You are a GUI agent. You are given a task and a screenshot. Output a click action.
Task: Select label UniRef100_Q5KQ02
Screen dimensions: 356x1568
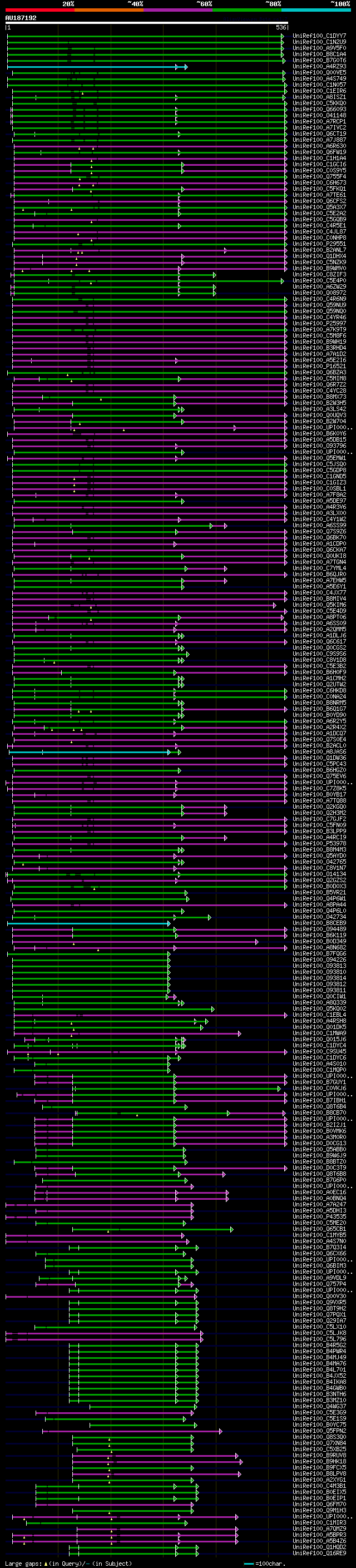tap(319, 1008)
